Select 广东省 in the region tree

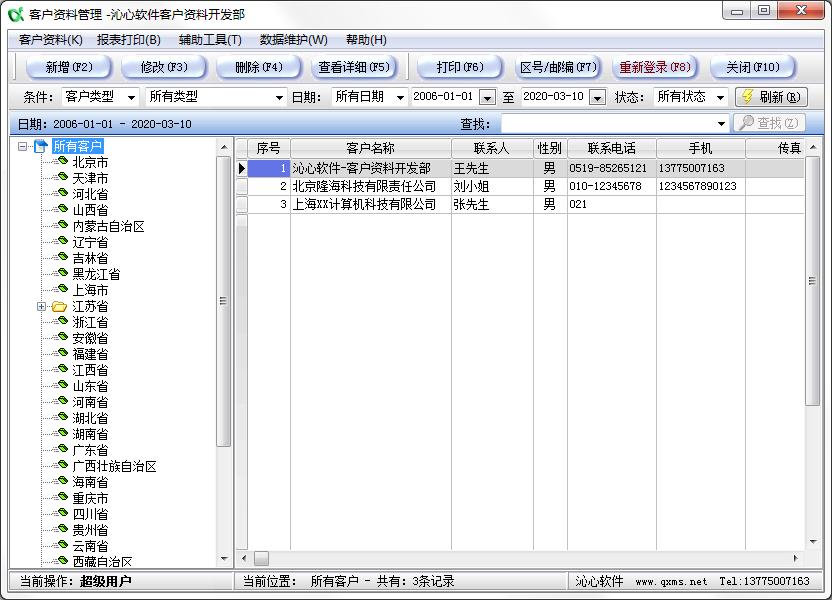(x=90, y=450)
